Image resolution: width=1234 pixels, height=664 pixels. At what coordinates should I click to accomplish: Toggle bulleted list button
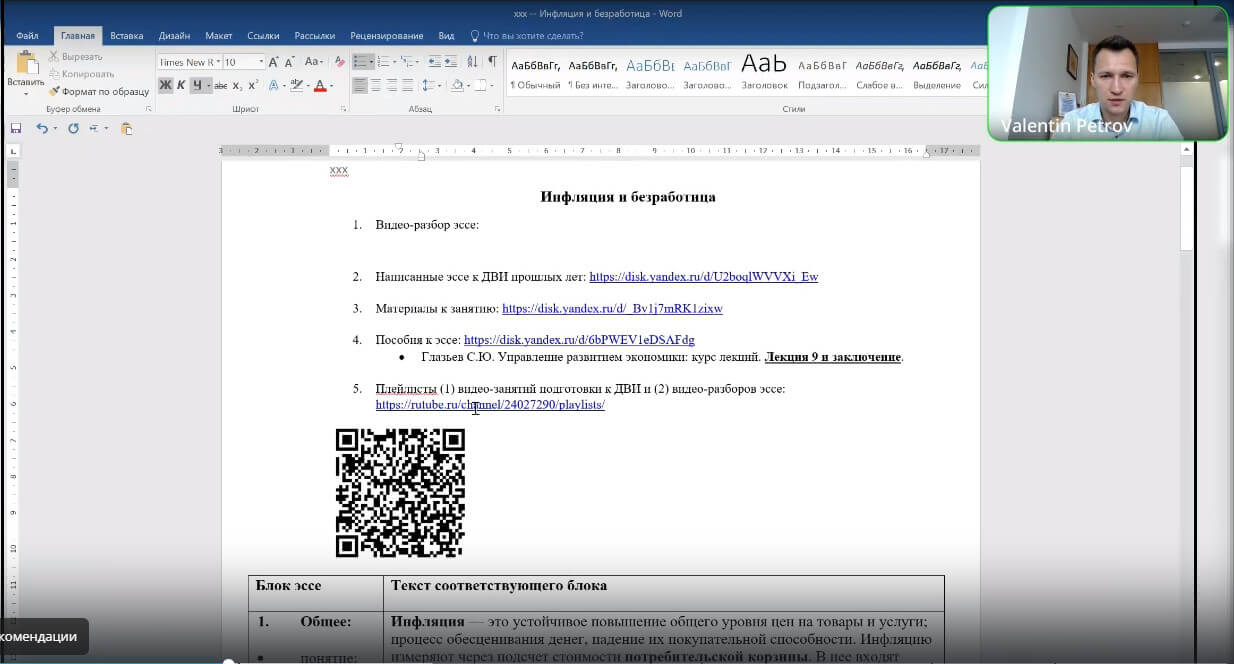(x=361, y=62)
